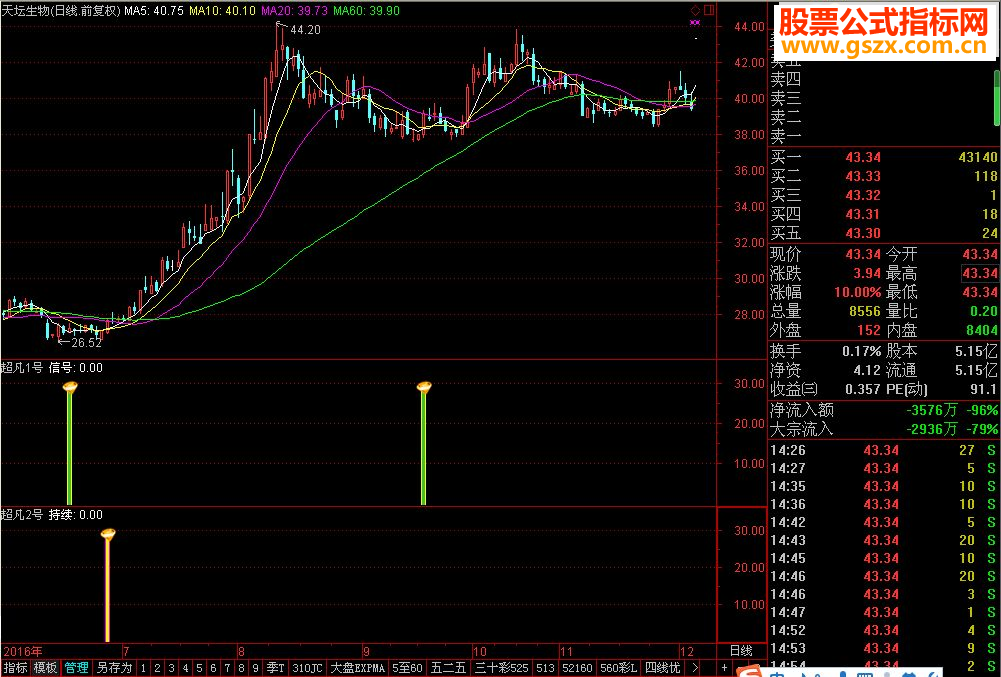Select template number 4
Screen dimensions: 1001x677
(x=186, y=668)
